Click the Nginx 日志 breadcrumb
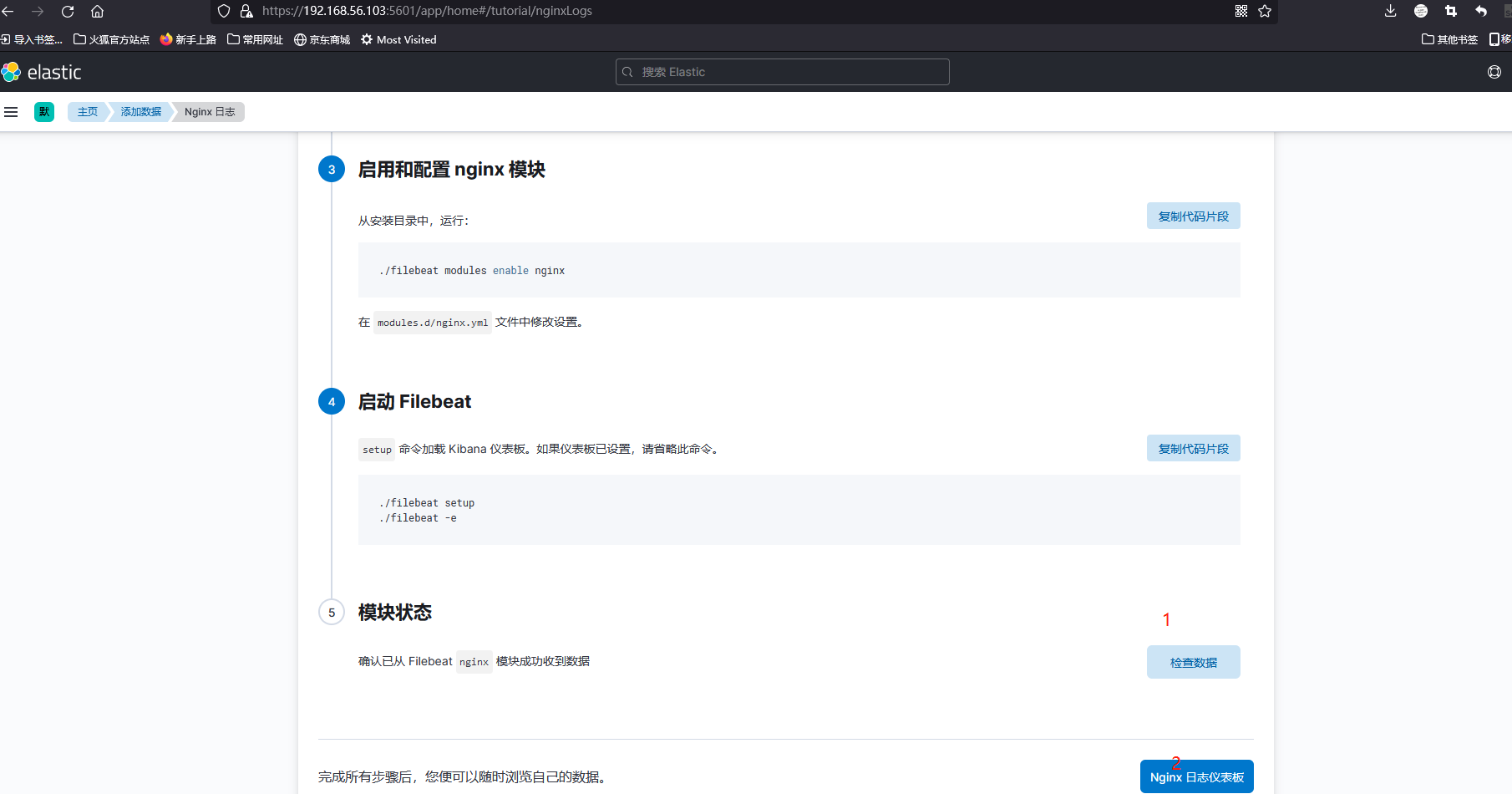 pos(210,112)
